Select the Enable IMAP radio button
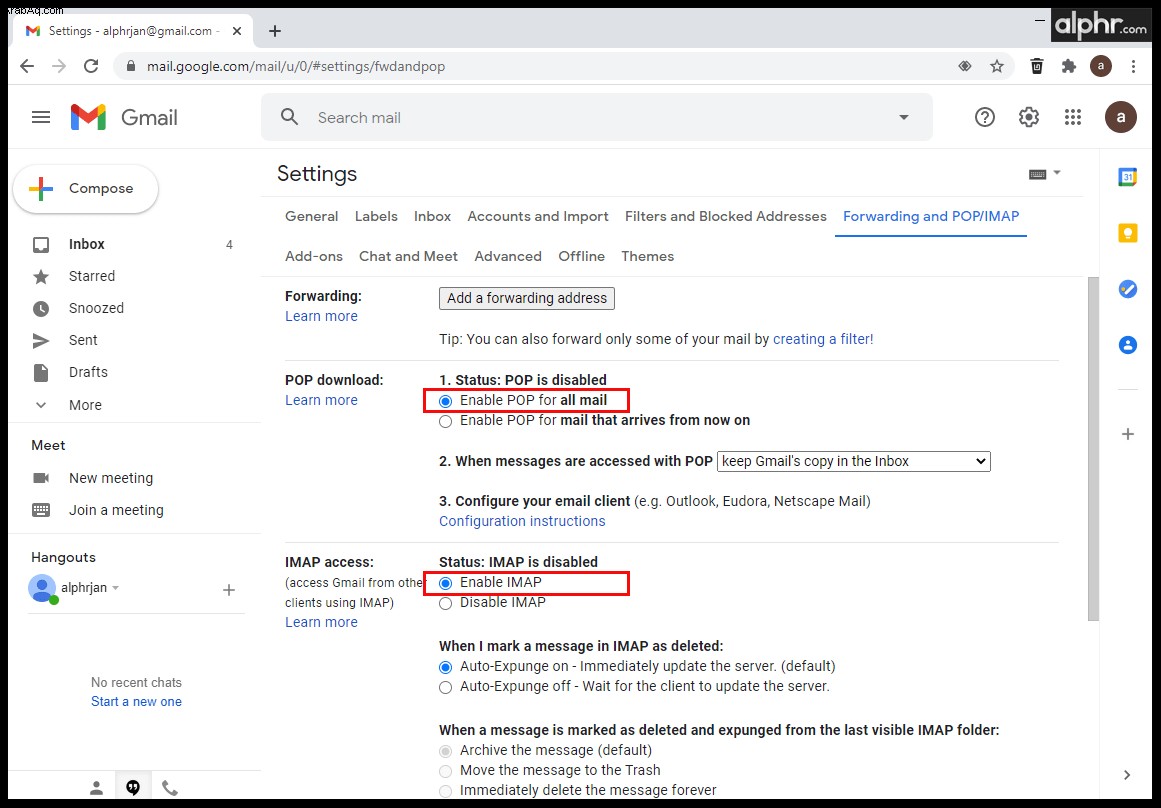The width and height of the screenshot is (1161, 808). click(x=445, y=584)
